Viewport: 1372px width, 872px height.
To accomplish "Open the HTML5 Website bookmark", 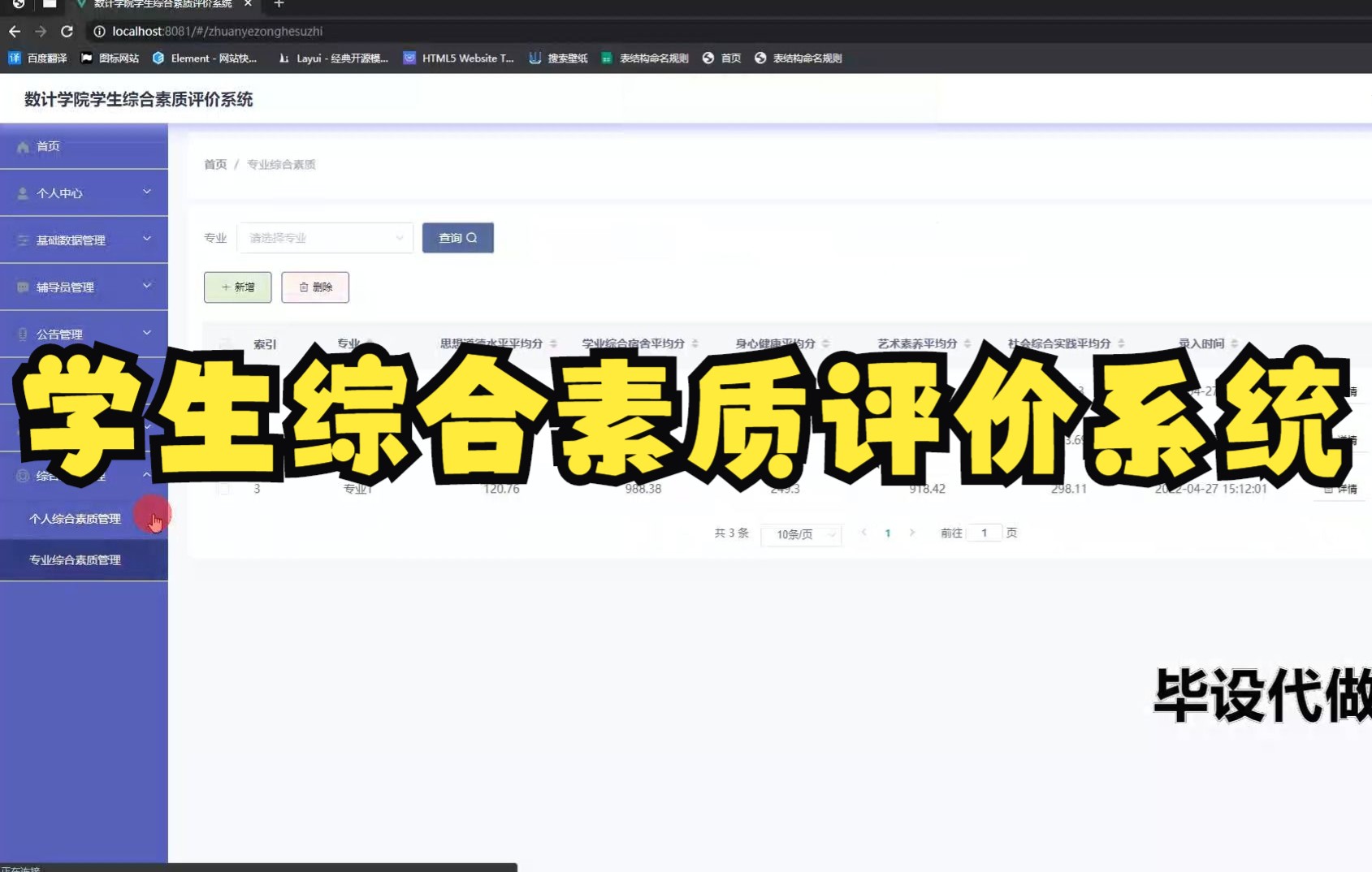I will pos(459,58).
